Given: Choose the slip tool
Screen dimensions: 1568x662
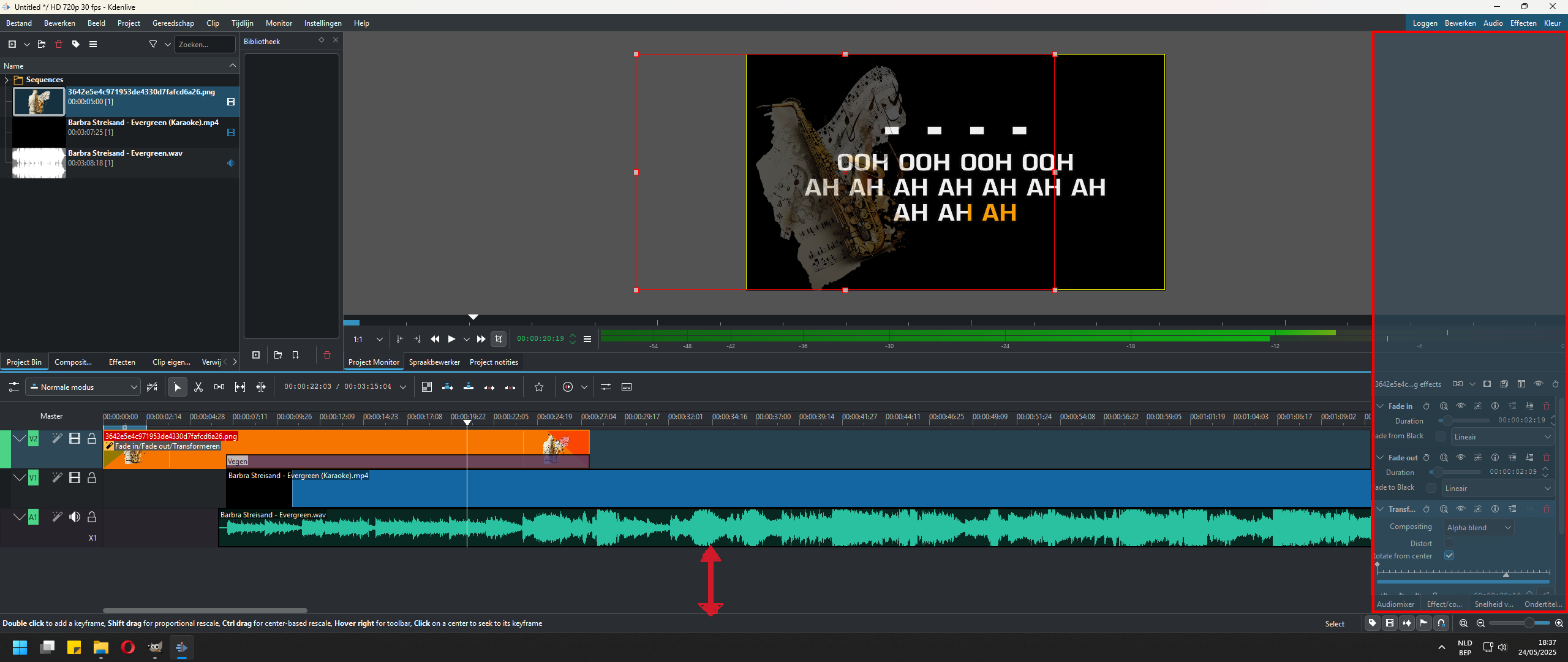Looking at the screenshot, I should click(x=240, y=387).
